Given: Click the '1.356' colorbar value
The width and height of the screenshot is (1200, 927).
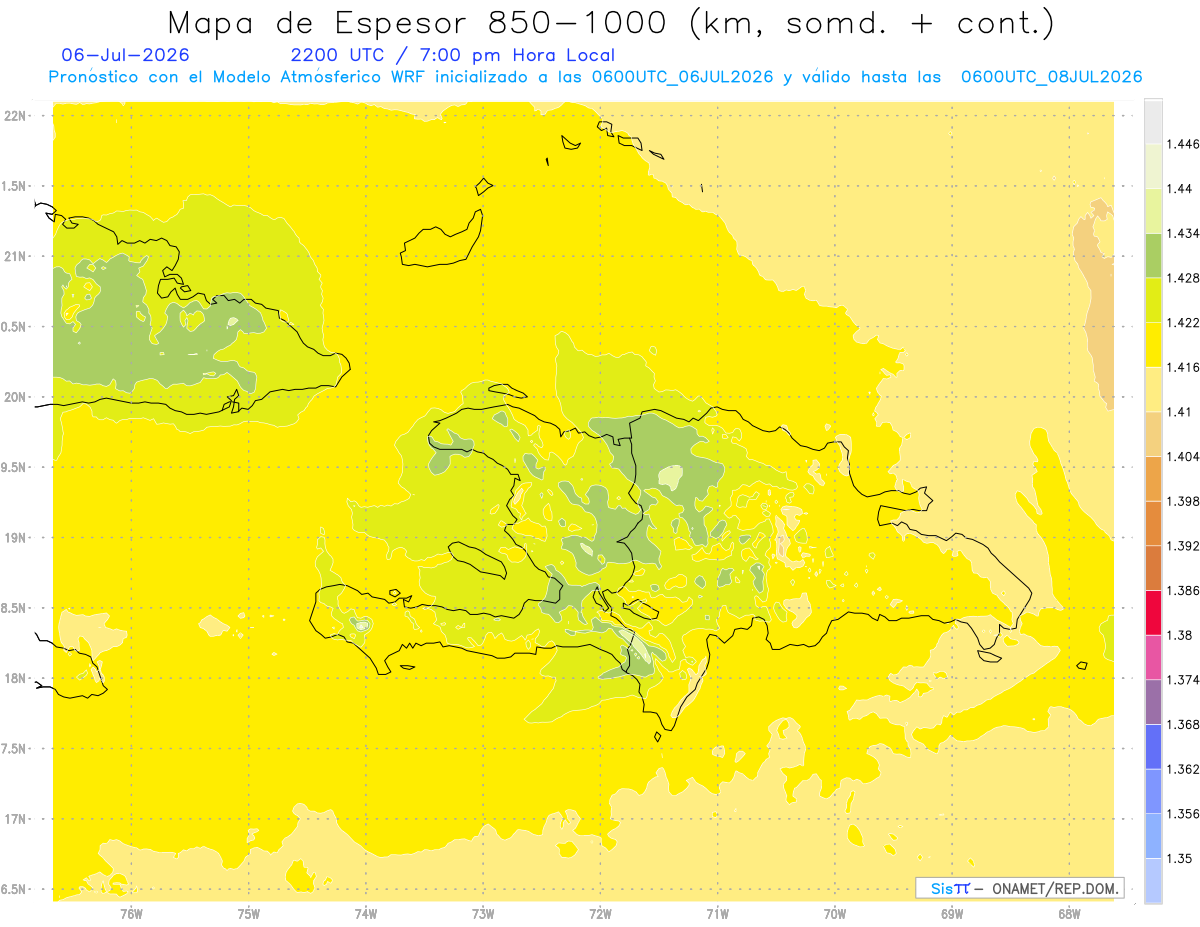Looking at the screenshot, I should tap(1184, 814).
